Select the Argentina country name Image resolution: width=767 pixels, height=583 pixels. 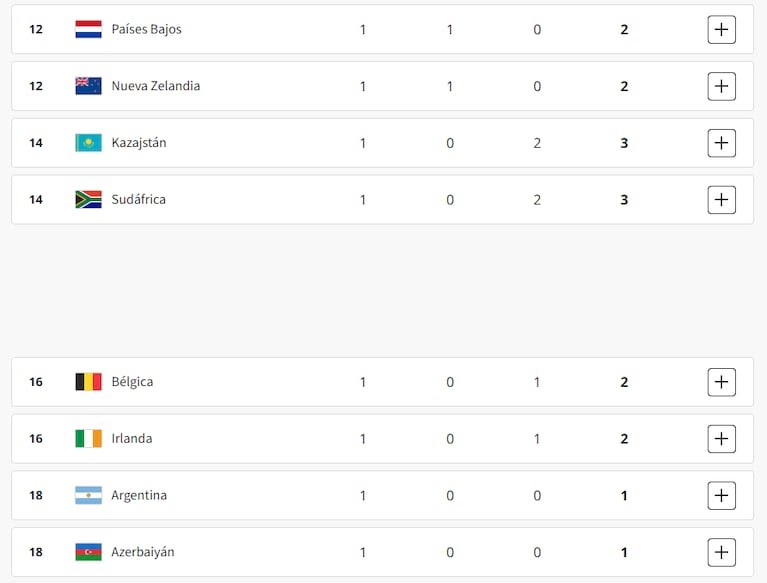click(139, 496)
